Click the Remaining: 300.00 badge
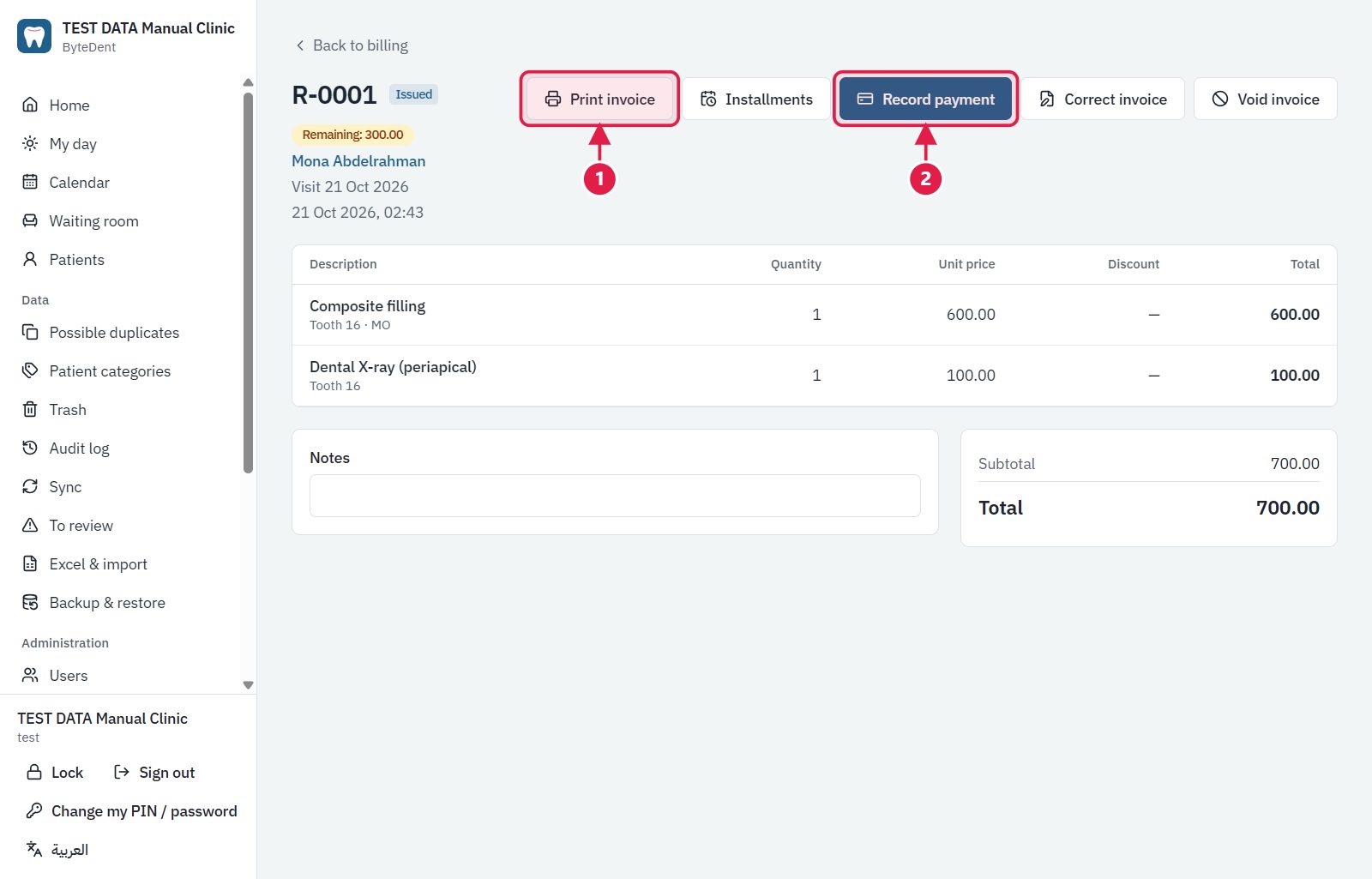 pos(352,135)
